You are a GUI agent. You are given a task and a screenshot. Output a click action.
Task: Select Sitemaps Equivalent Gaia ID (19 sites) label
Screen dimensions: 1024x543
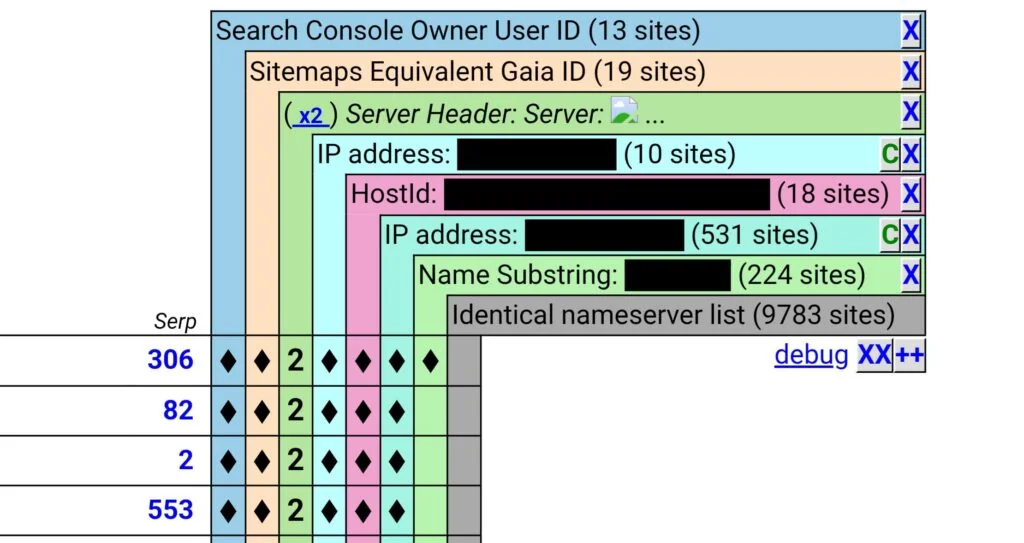(x=477, y=71)
